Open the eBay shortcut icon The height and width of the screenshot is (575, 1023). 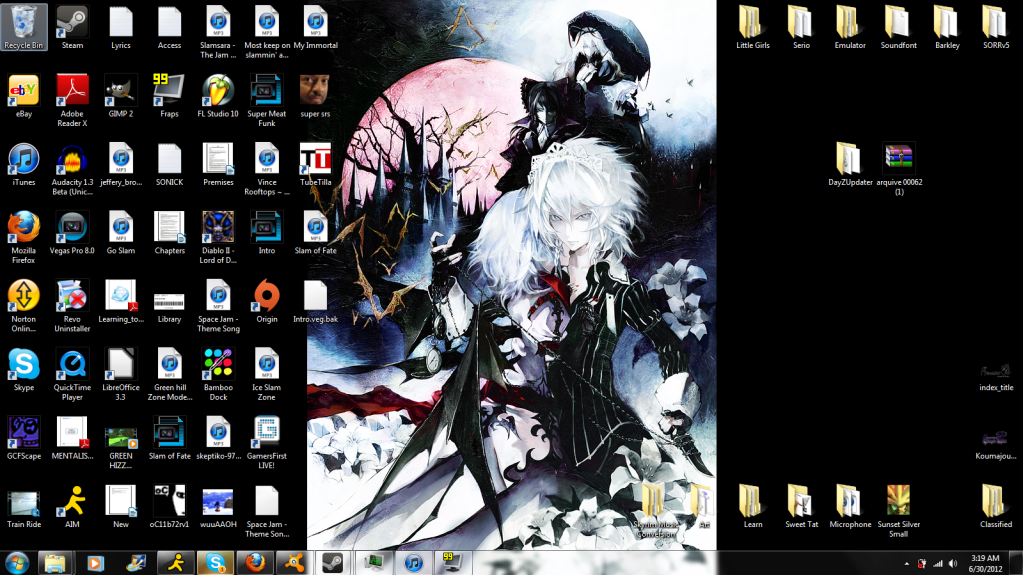[23, 96]
